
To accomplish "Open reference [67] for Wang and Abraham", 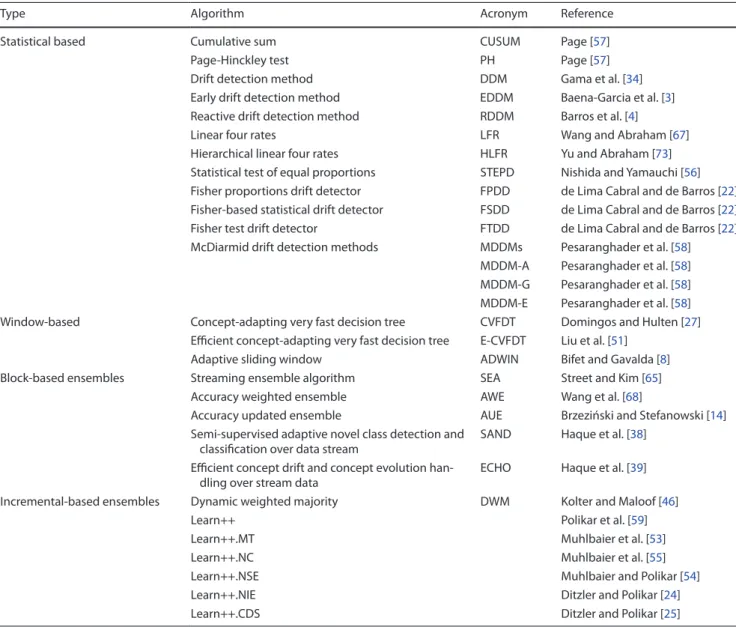I will tap(679, 135).
